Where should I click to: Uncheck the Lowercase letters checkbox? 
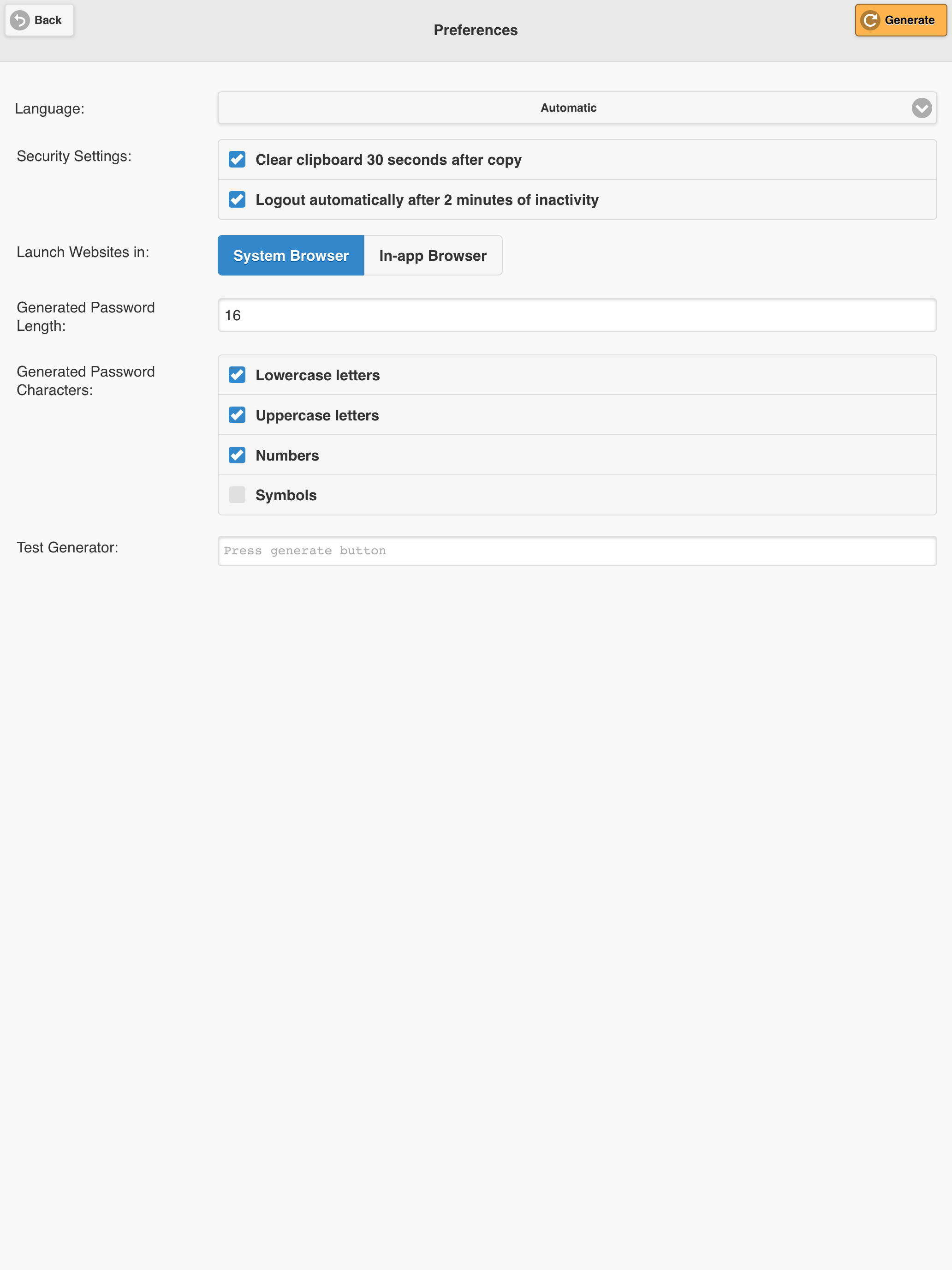[x=237, y=375]
